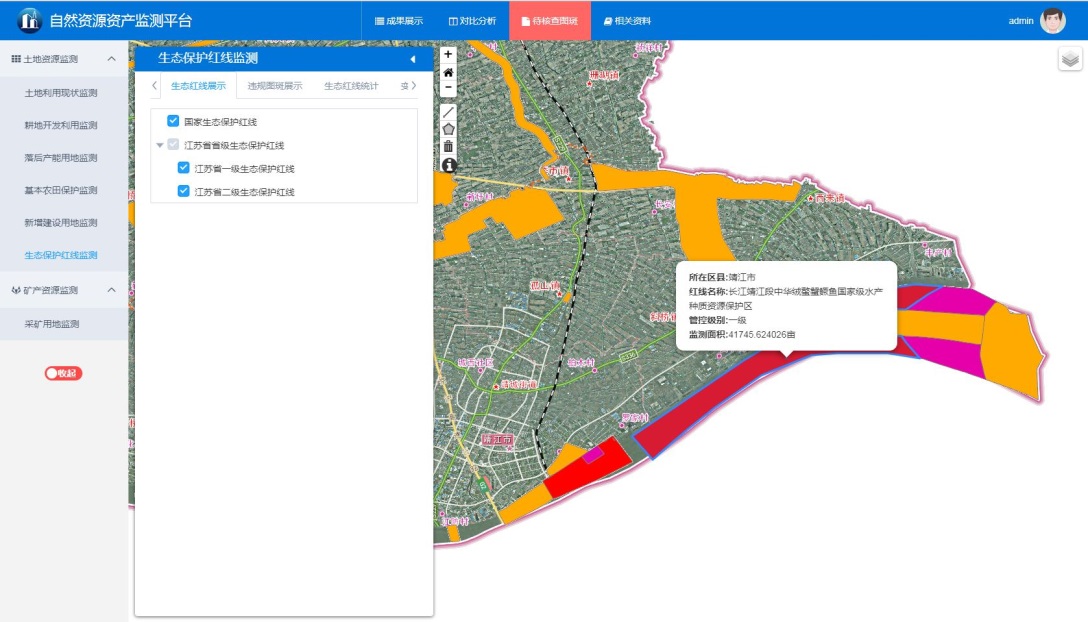Viewport: 1088px width, 622px height.
Task: Open 耕地开发利用监测 in the sidebar
Action: click(x=61, y=125)
